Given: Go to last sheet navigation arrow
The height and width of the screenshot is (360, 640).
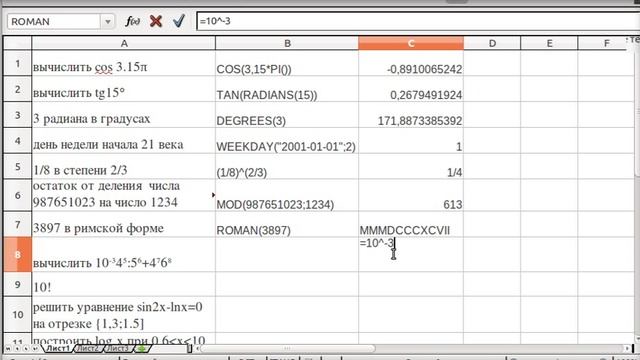Looking at the screenshot, I should pos(35,349).
